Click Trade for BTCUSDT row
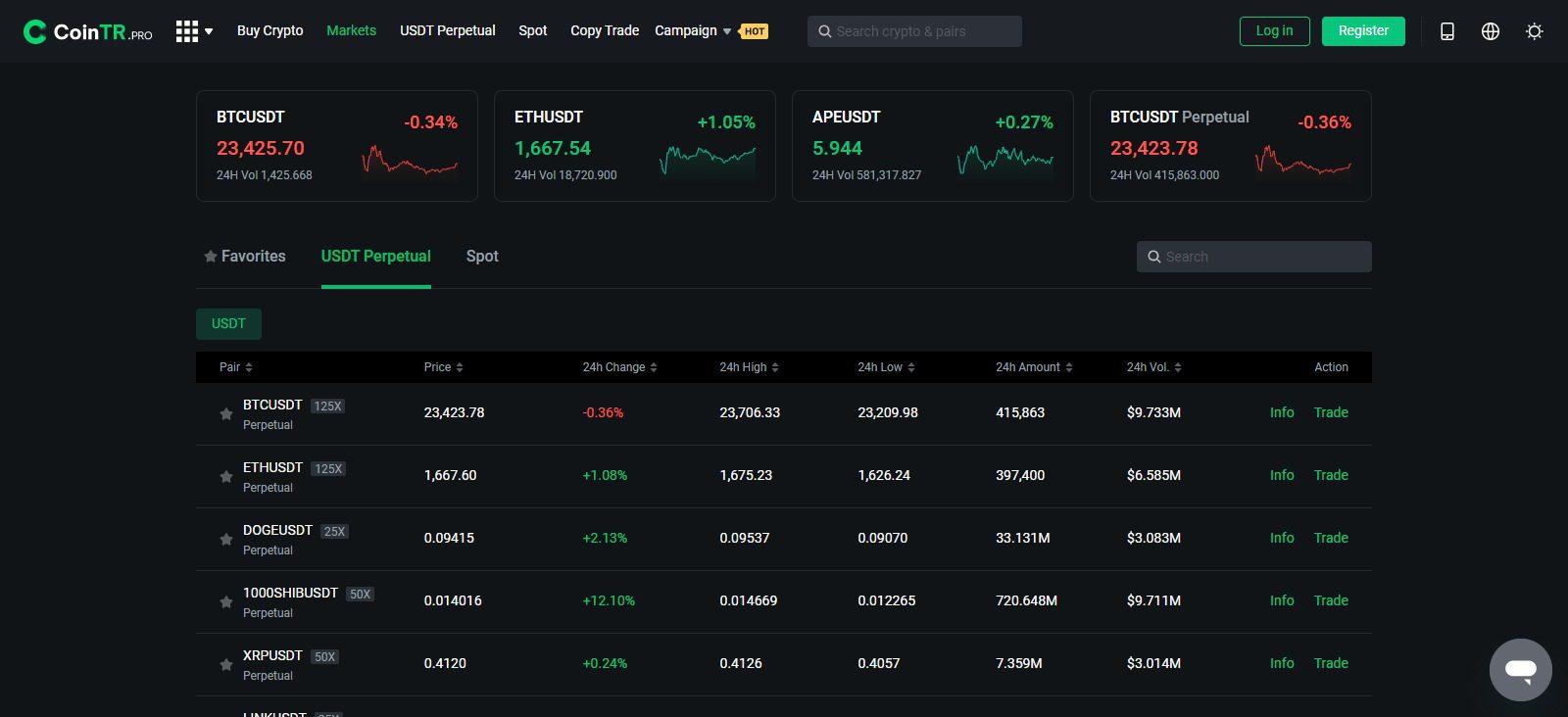Viewport: 1568px width, 717px height. point(1331,412)
